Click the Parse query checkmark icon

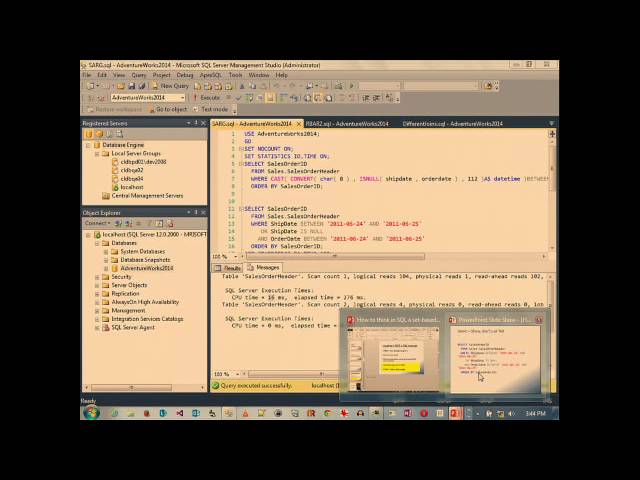(239, 98)
